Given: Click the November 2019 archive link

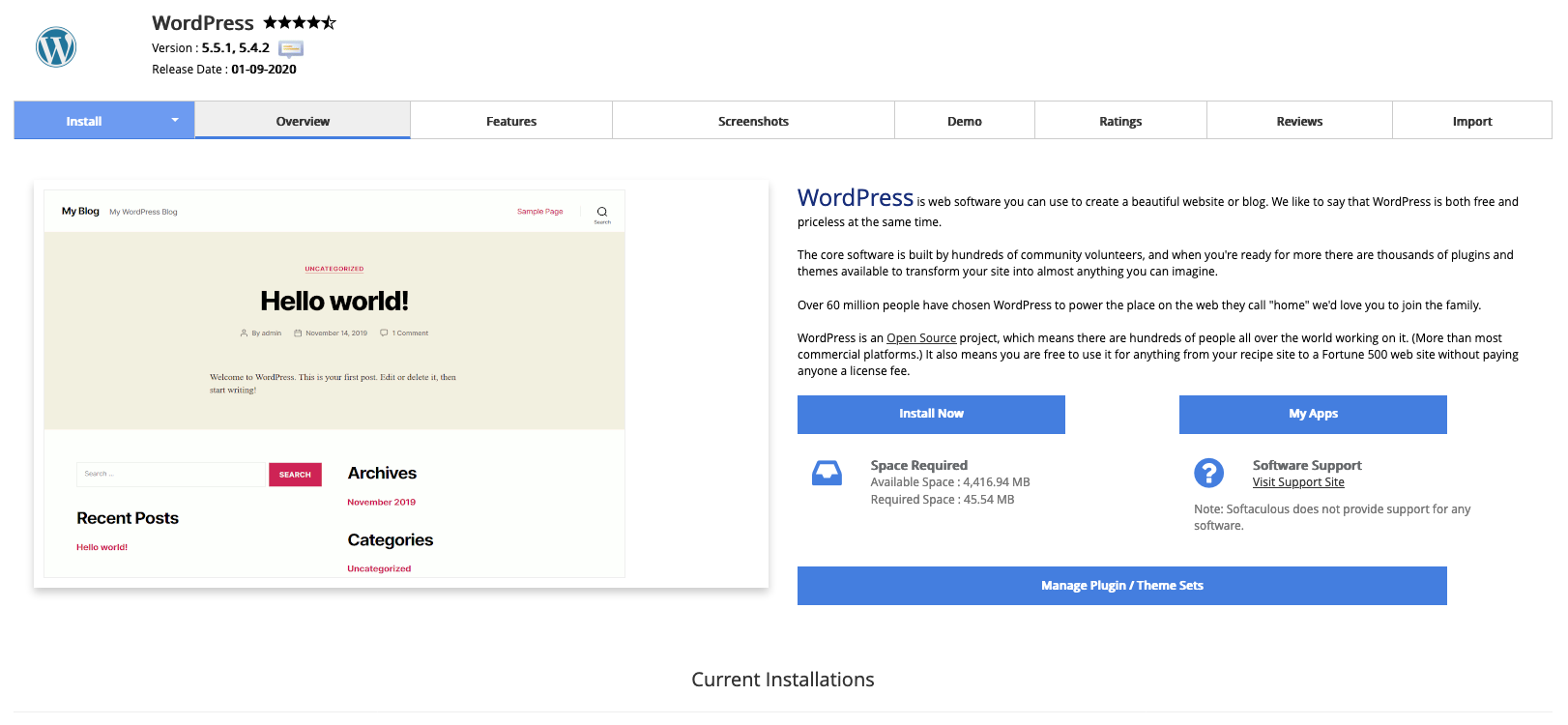Looking at the screenshot, I should (381, 503).
